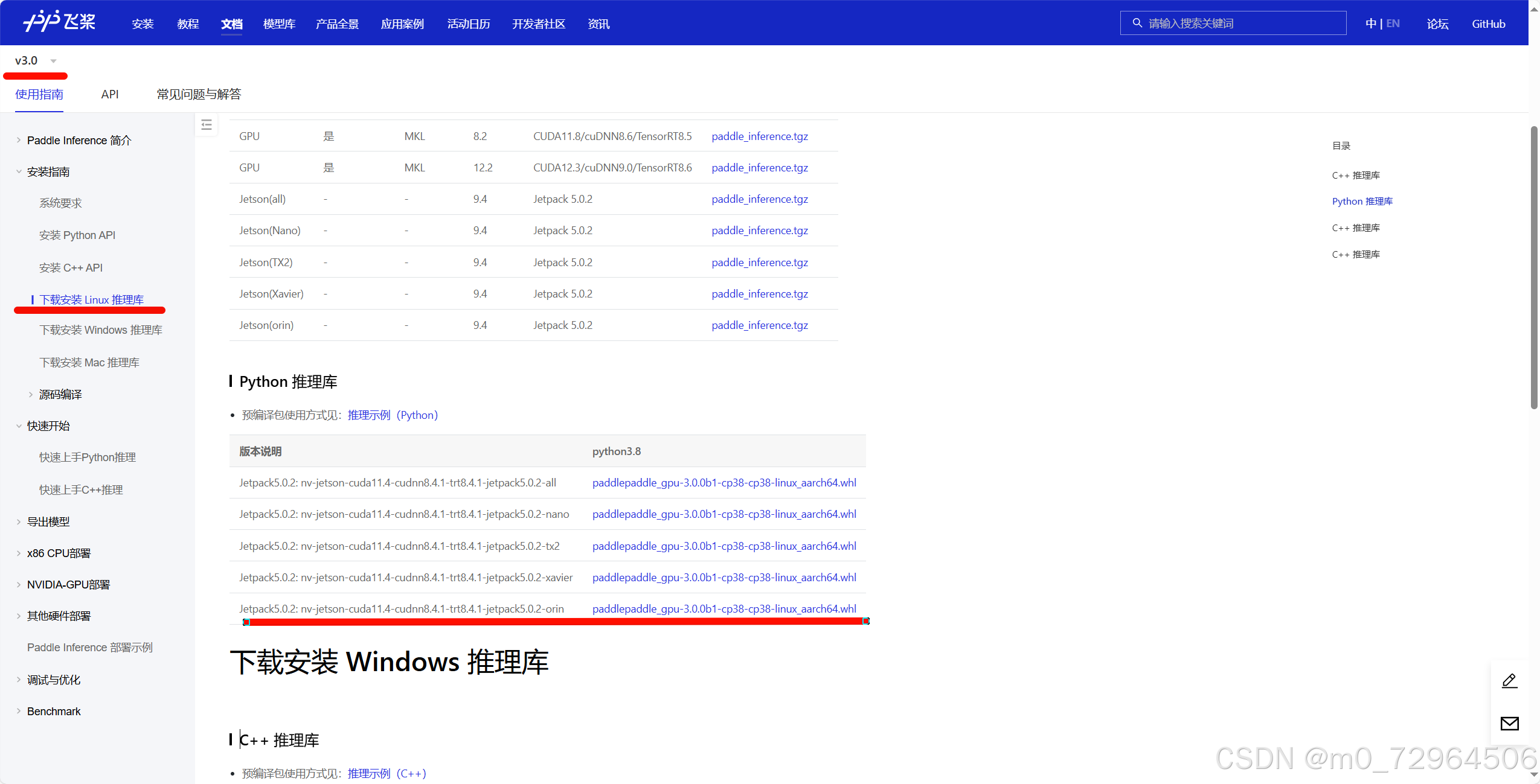Switch language to EN
1540x784 pixels.
pos(1393,24)
